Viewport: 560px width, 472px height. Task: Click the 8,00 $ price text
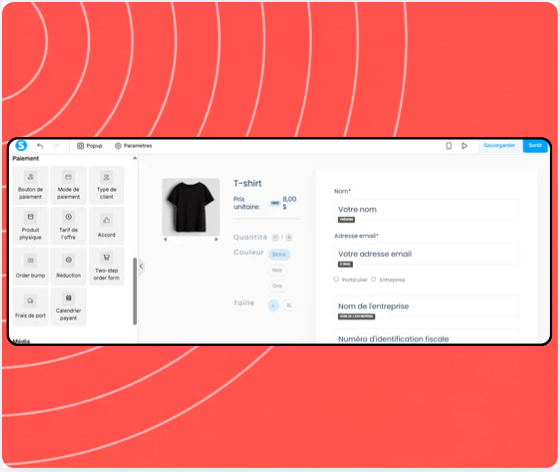click(289, 203)
